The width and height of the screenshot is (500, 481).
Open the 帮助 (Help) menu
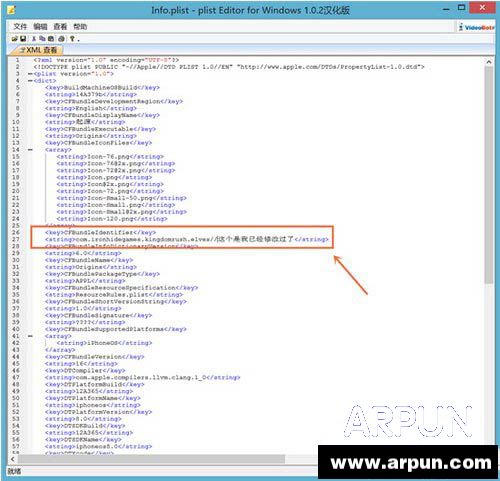pyautogui.click(x=80, y=27)
